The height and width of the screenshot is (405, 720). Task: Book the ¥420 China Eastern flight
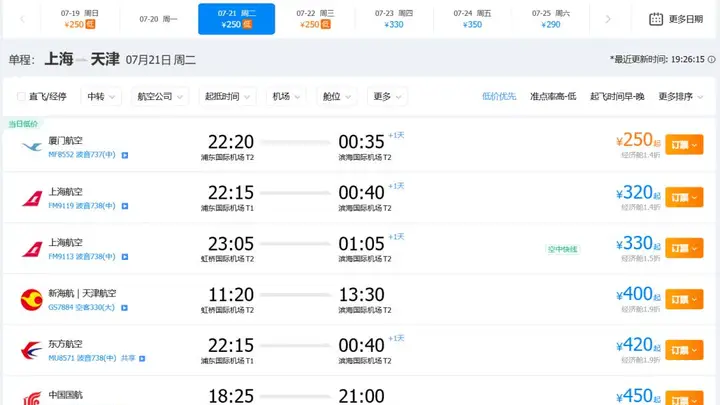[x=684, y=350]
